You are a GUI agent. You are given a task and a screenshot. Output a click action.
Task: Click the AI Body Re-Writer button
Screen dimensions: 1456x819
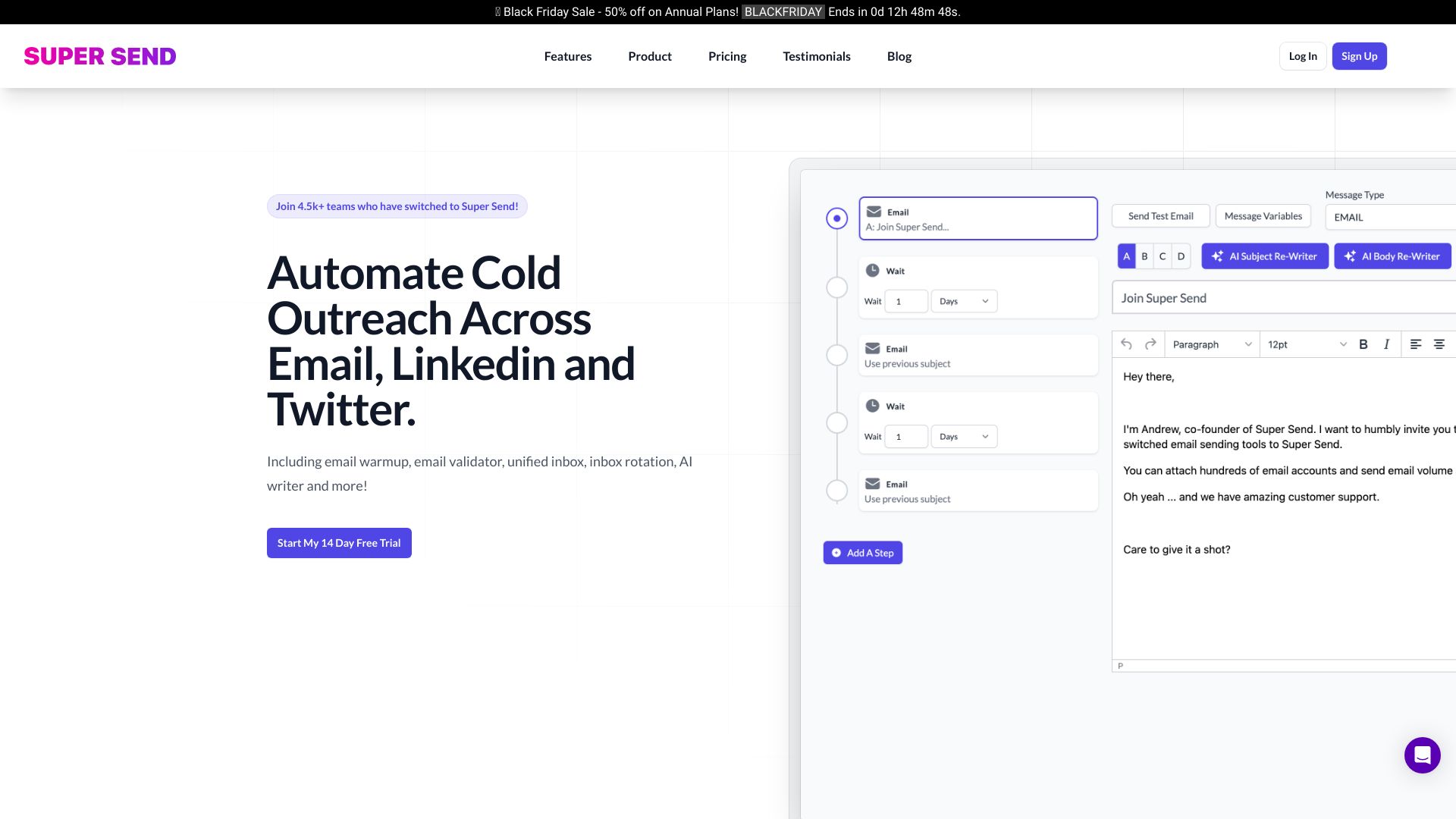click(x=1392, y=255)
